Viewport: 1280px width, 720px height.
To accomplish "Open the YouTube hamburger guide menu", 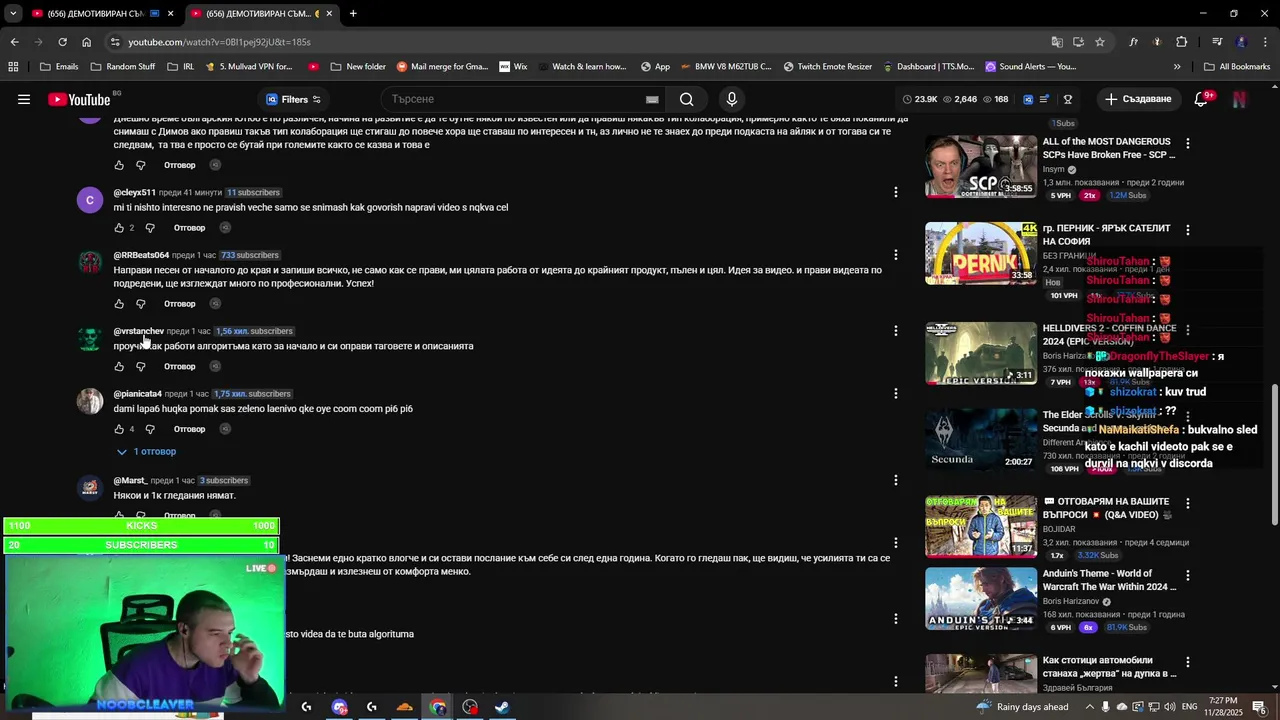I will tap(24, 99).
